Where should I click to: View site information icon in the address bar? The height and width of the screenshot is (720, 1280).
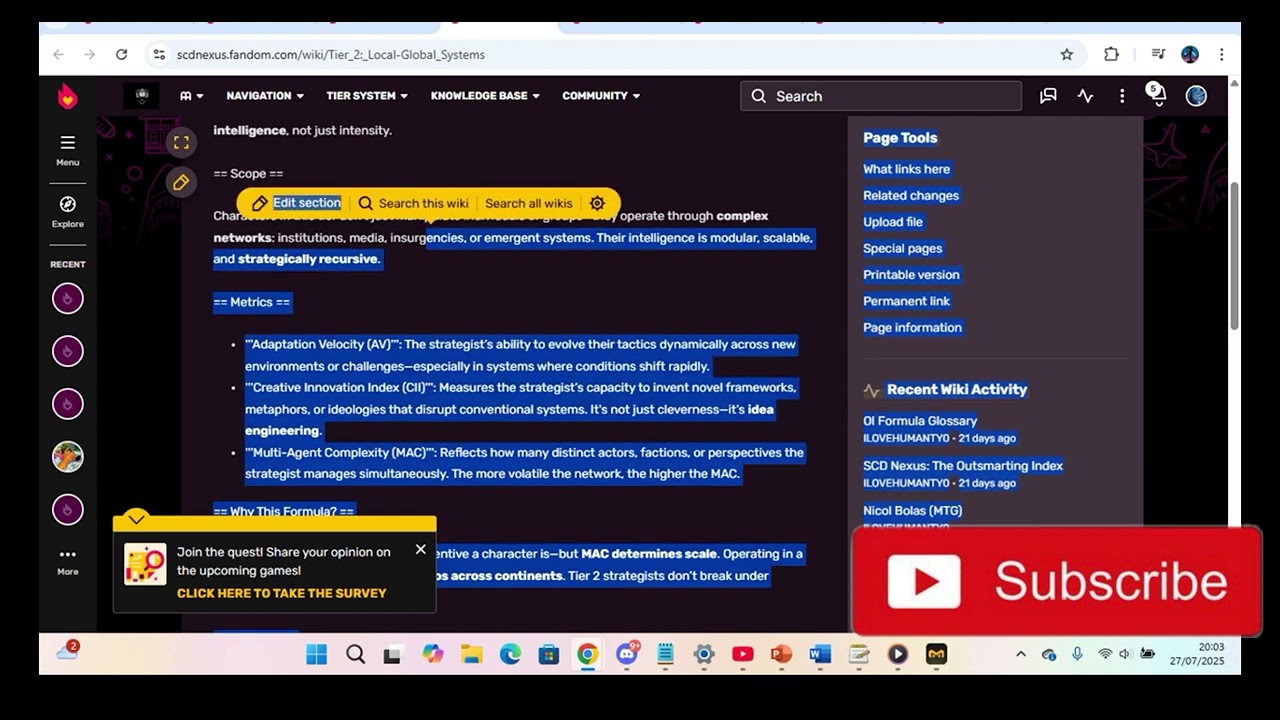coord(159,55)
